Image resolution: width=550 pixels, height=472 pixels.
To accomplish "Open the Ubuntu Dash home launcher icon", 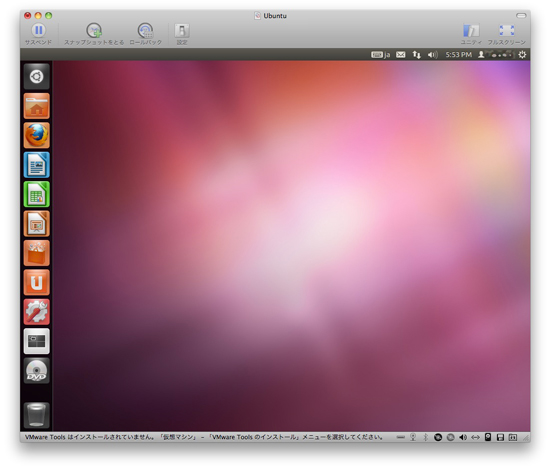I will point(36,76).
